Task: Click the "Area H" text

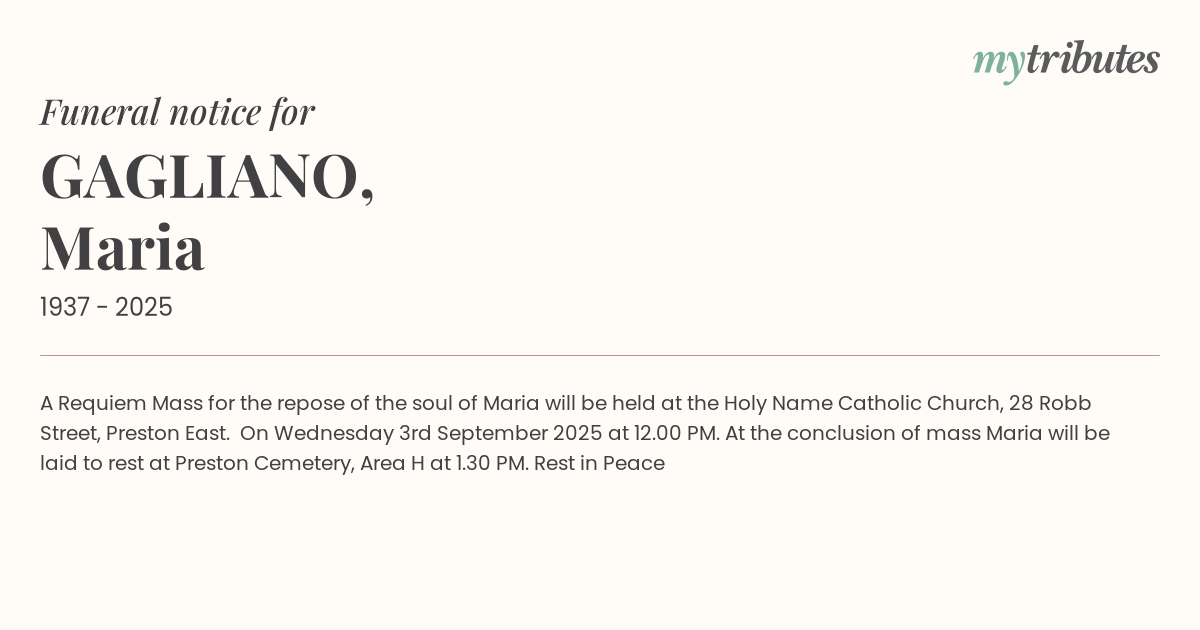Action: point(391,463)
